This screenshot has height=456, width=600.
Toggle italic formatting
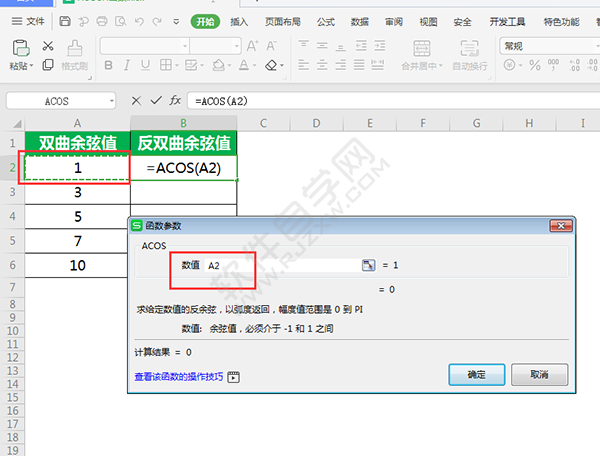coord(125,66)
